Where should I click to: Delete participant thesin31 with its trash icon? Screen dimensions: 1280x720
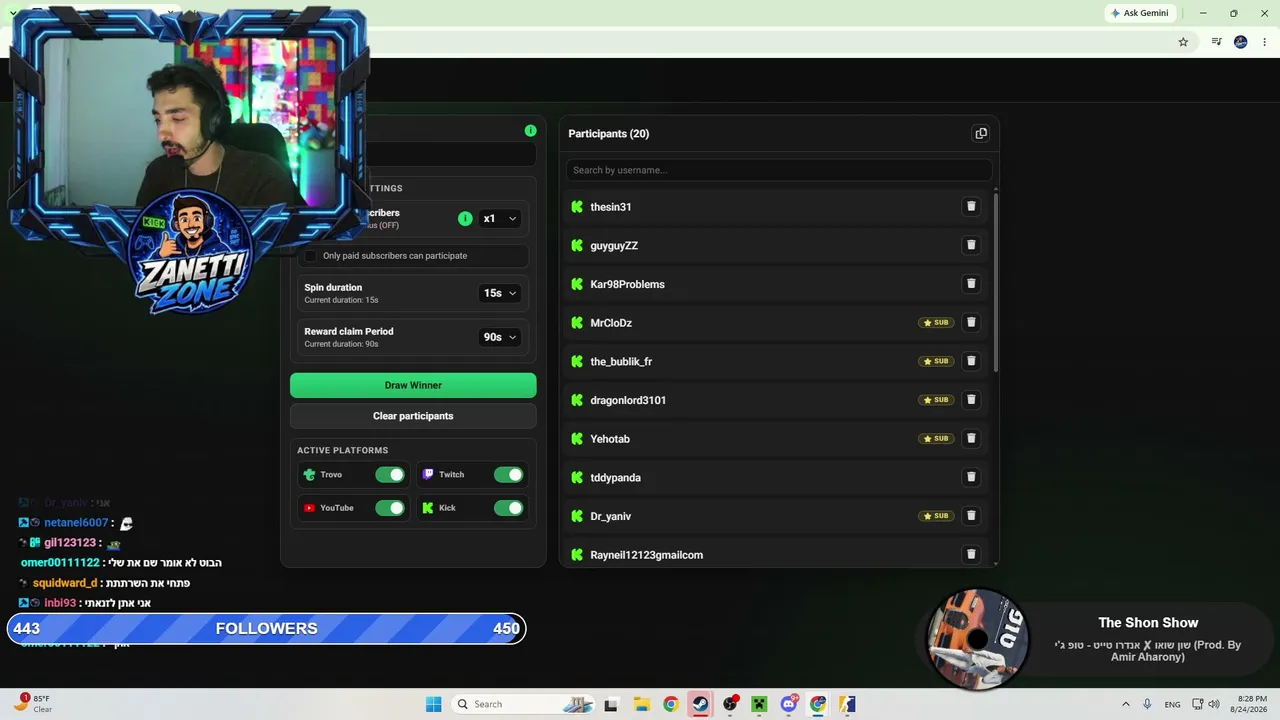pos(970,207)
